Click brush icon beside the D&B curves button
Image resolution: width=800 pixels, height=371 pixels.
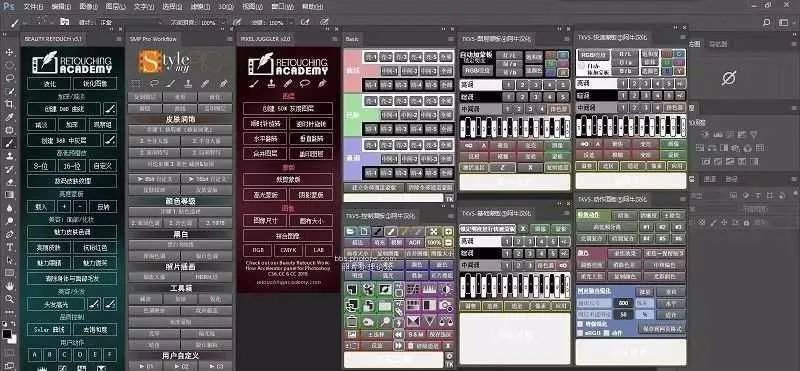(110, 109)
